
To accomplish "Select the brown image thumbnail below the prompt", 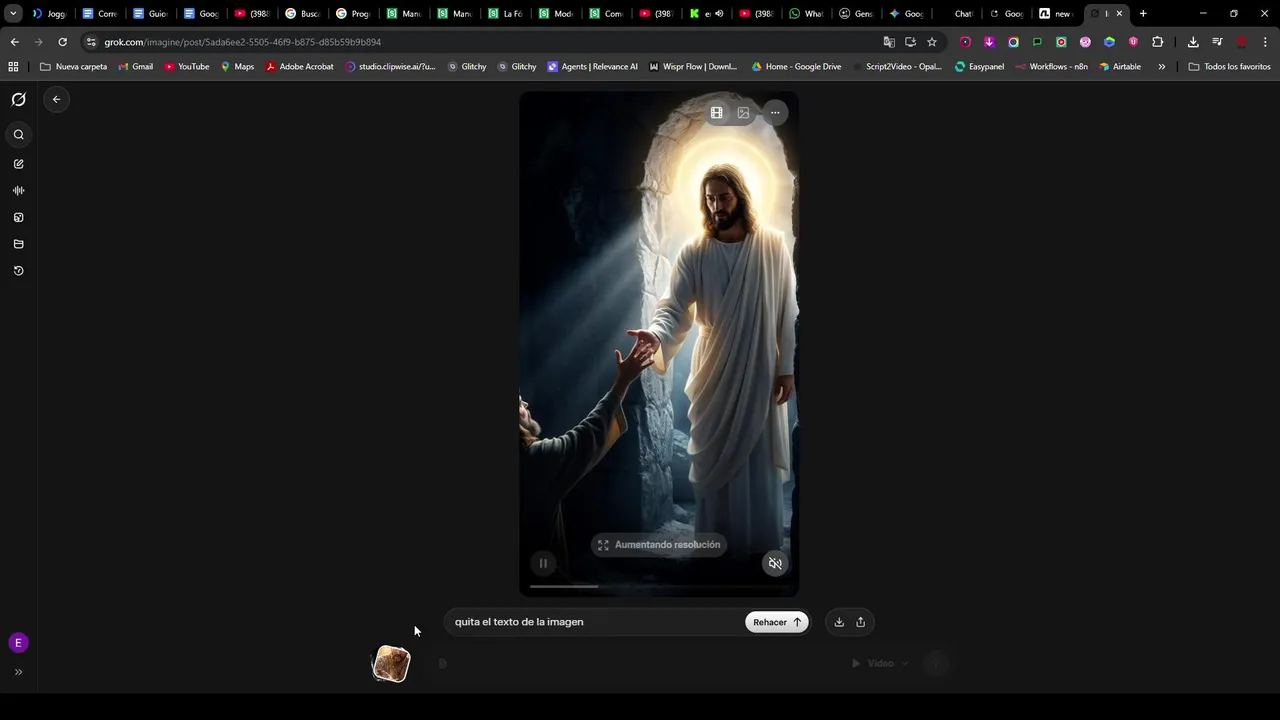I will click(x=391, y=664).
